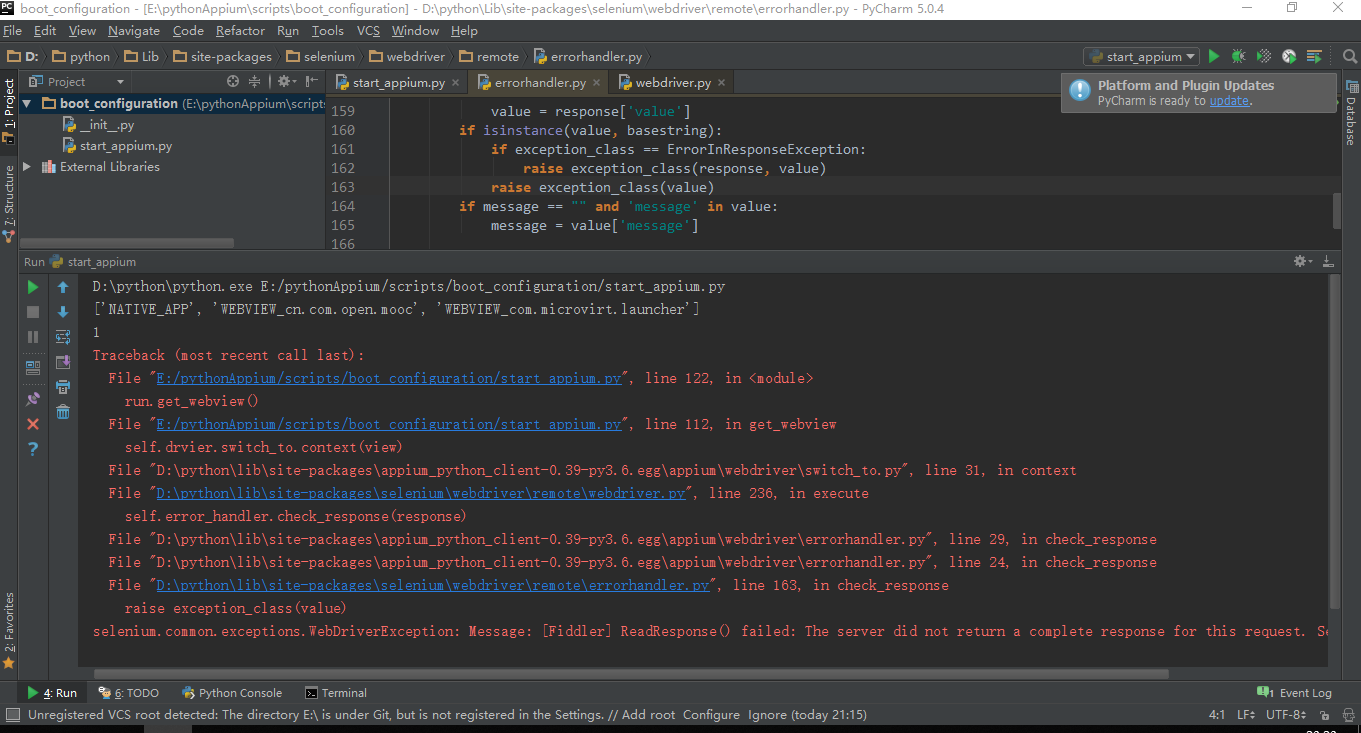Open start_appium.py link at line 112
The image size is (1361, 733).
pos(390,424)
